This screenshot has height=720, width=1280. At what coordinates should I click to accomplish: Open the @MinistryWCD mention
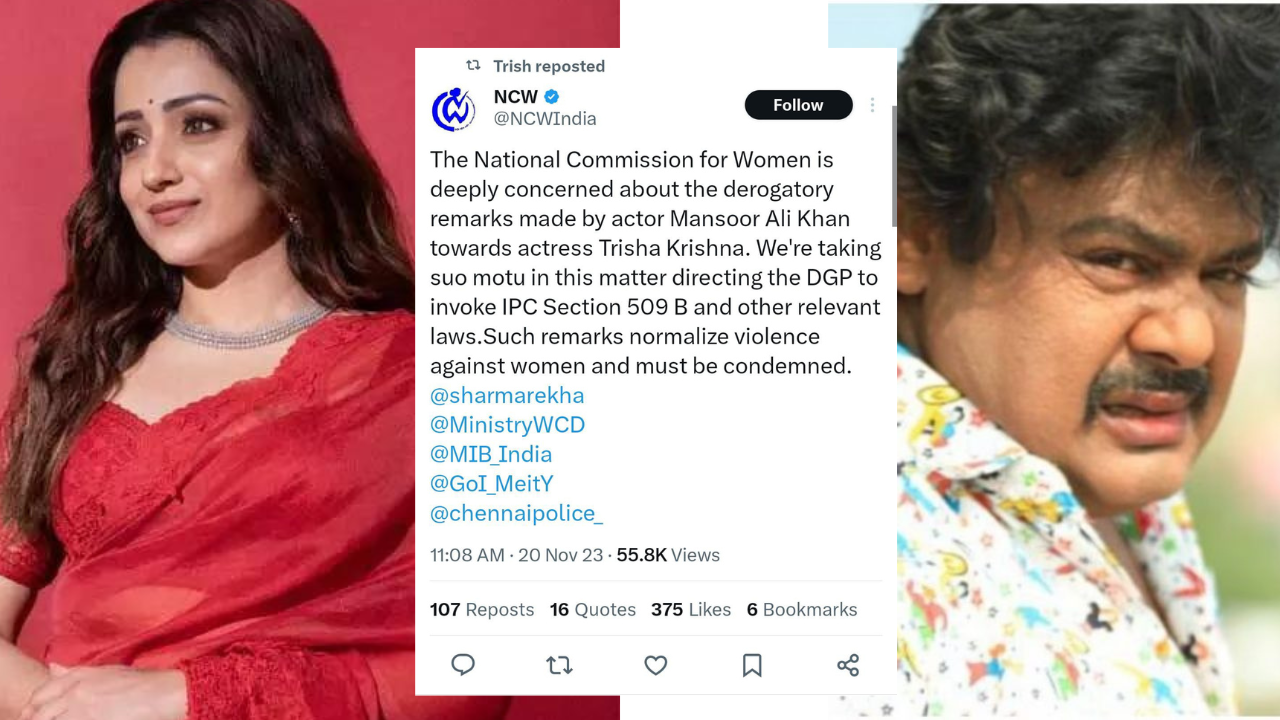[x=507, y=424]
